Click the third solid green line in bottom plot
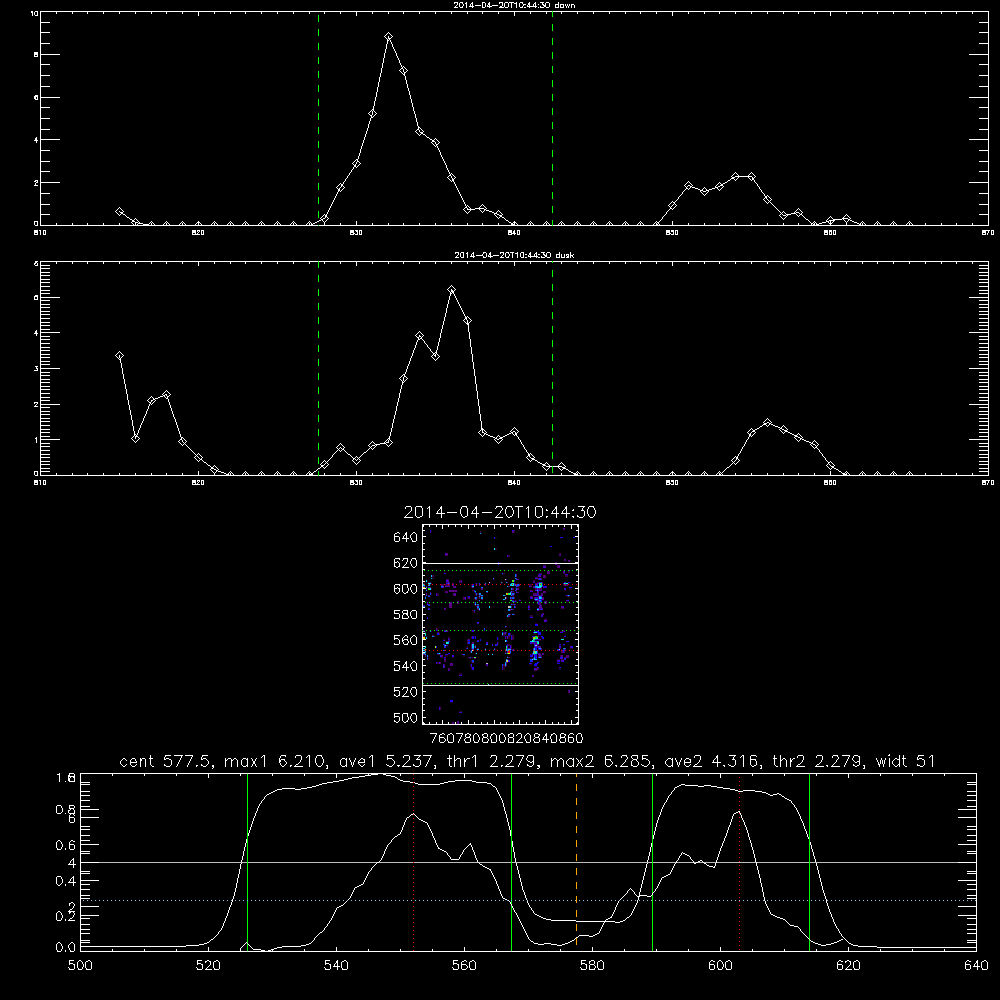1000x1000 pixels. [652, 861]
